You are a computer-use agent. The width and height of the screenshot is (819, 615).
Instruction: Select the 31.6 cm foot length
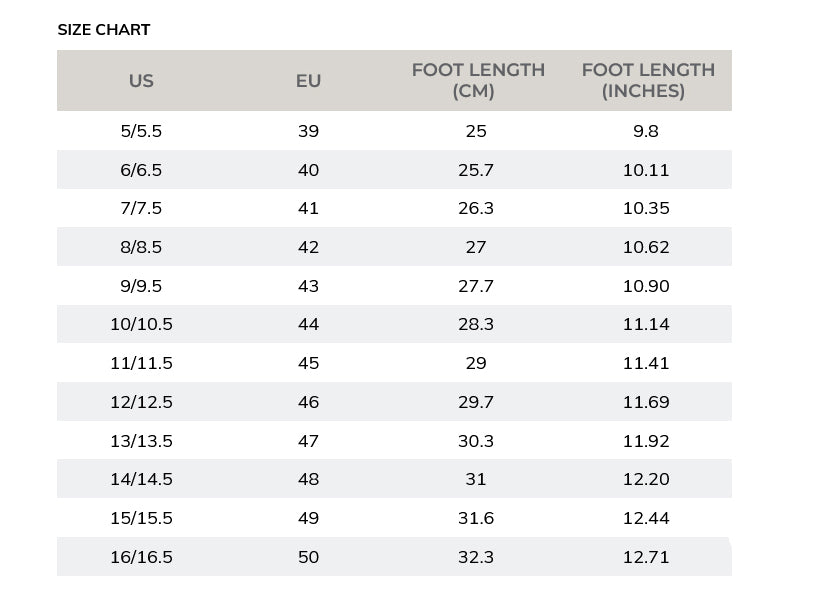click(x=476, y=518)
